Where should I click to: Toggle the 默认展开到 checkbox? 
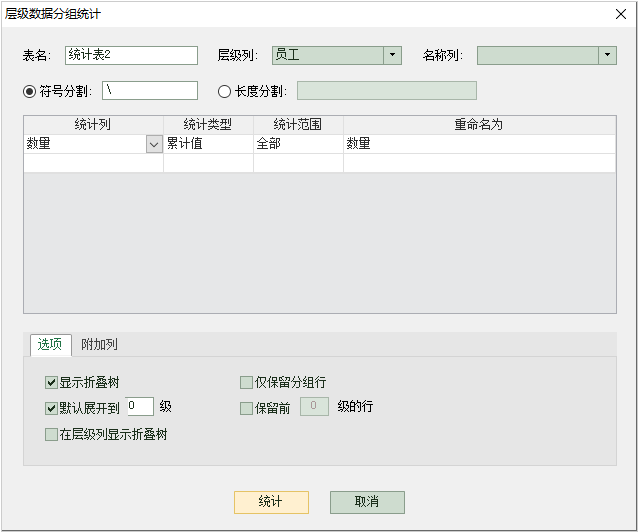pos(51,408)
